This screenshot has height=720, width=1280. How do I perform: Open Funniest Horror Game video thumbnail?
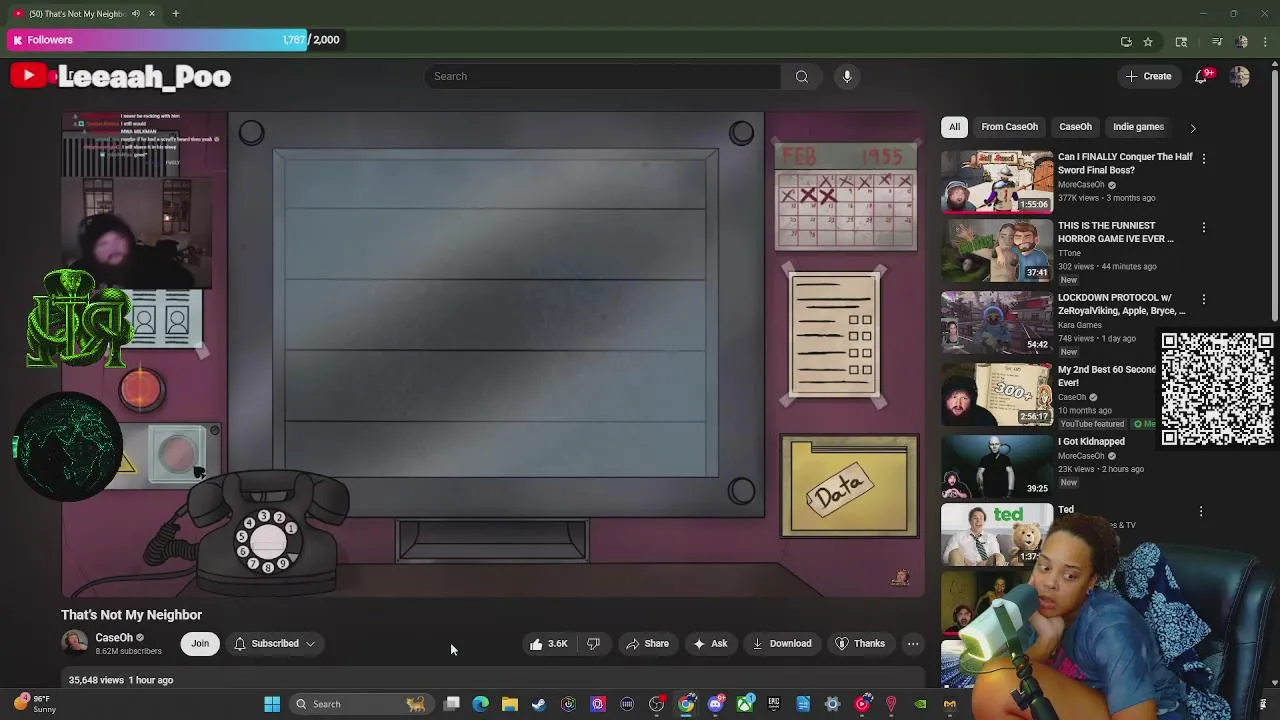997,250
